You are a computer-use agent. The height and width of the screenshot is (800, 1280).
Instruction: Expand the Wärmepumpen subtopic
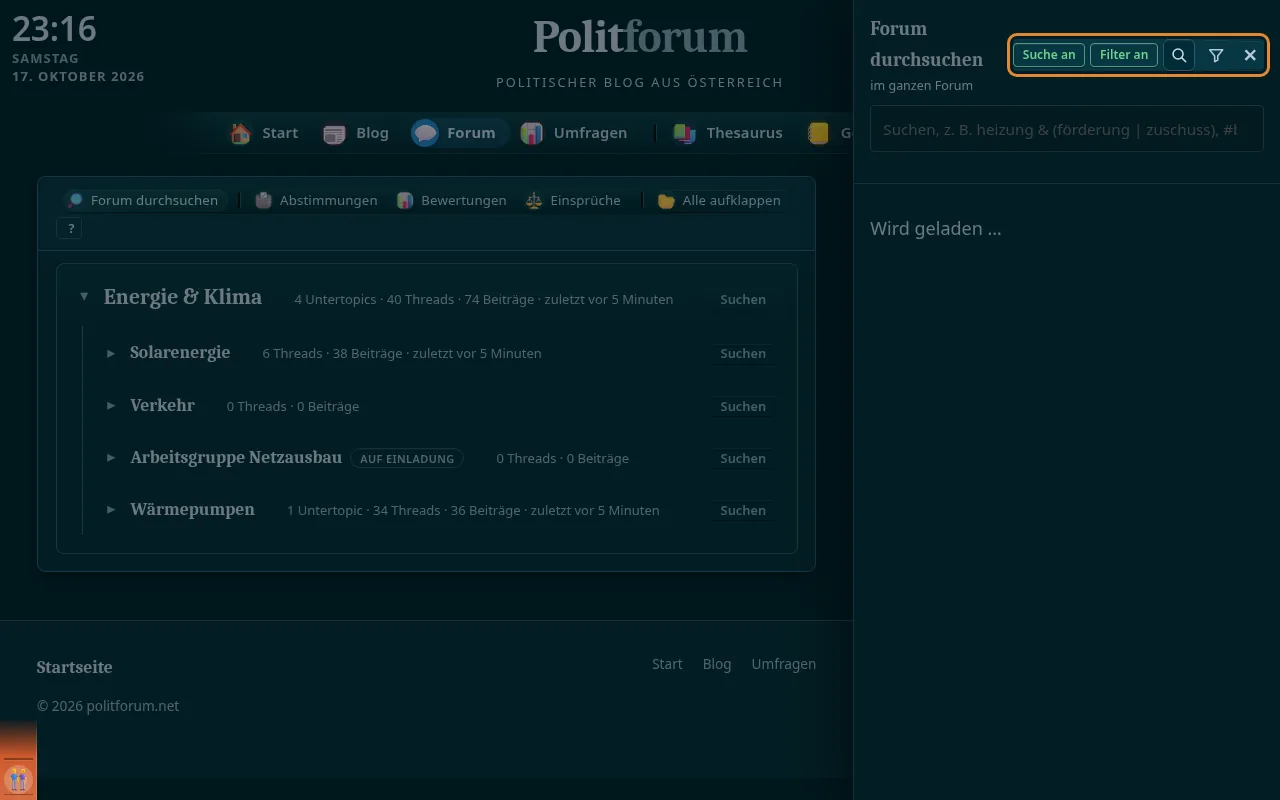click(111, 510)
